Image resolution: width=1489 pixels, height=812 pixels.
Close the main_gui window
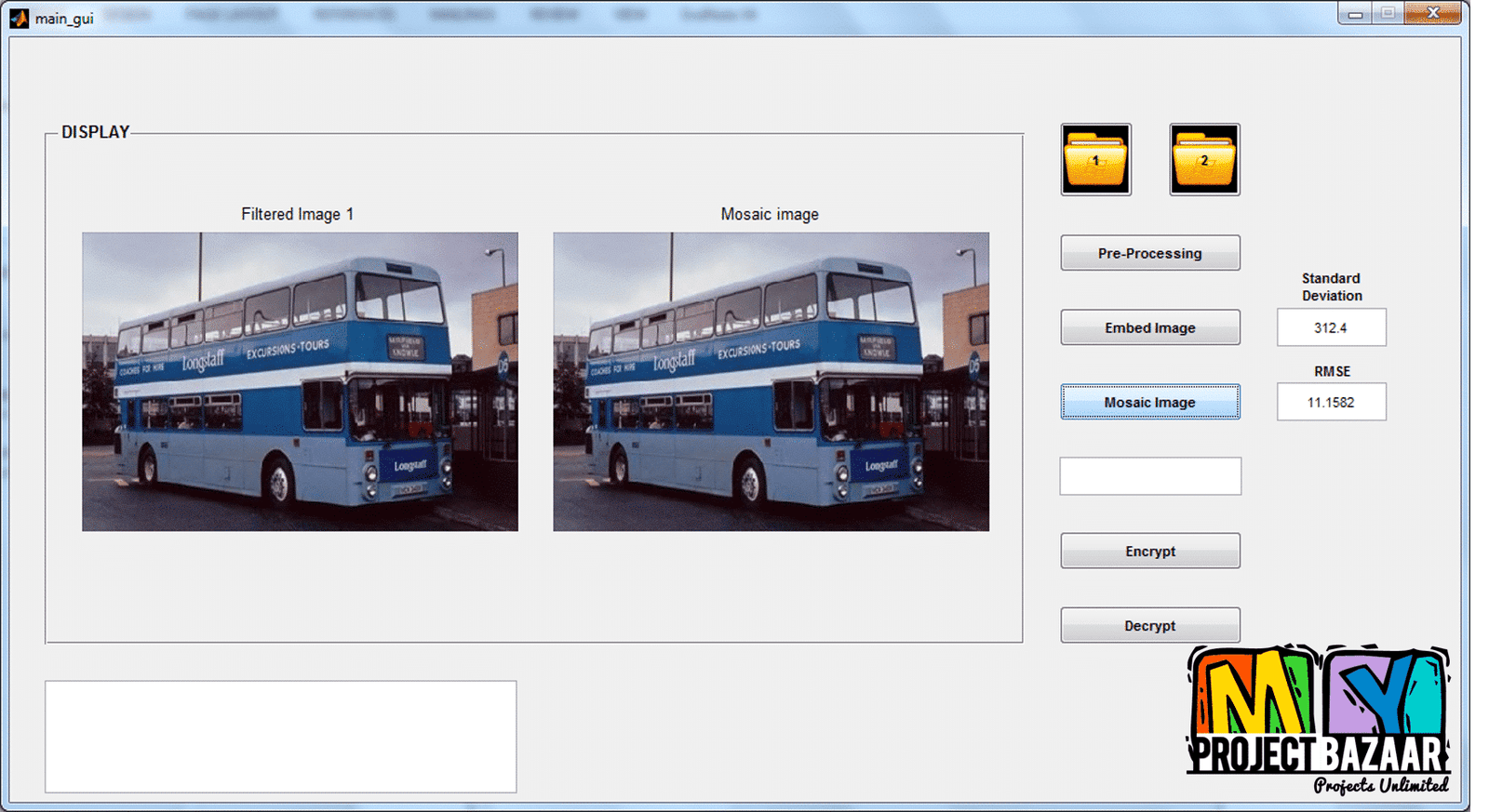pos(1432,14)
